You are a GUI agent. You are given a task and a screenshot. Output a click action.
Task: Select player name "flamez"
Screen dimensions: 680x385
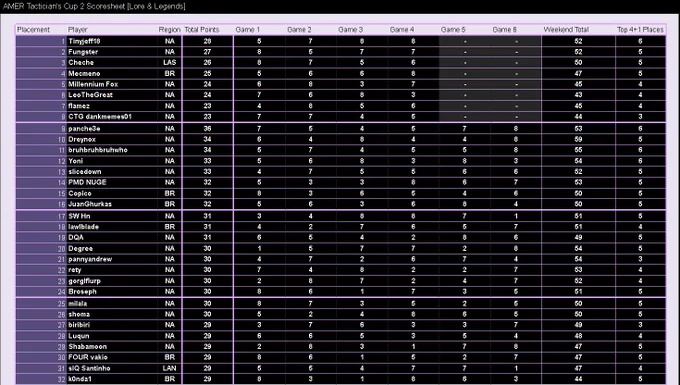[x=79, y=106]
